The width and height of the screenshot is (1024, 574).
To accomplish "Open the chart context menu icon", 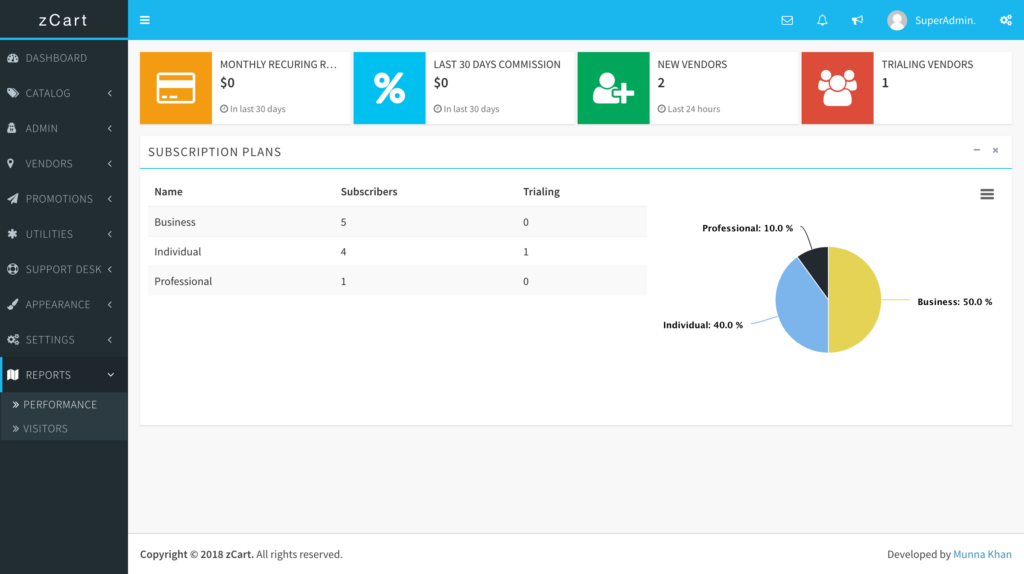I will (987, 194).
